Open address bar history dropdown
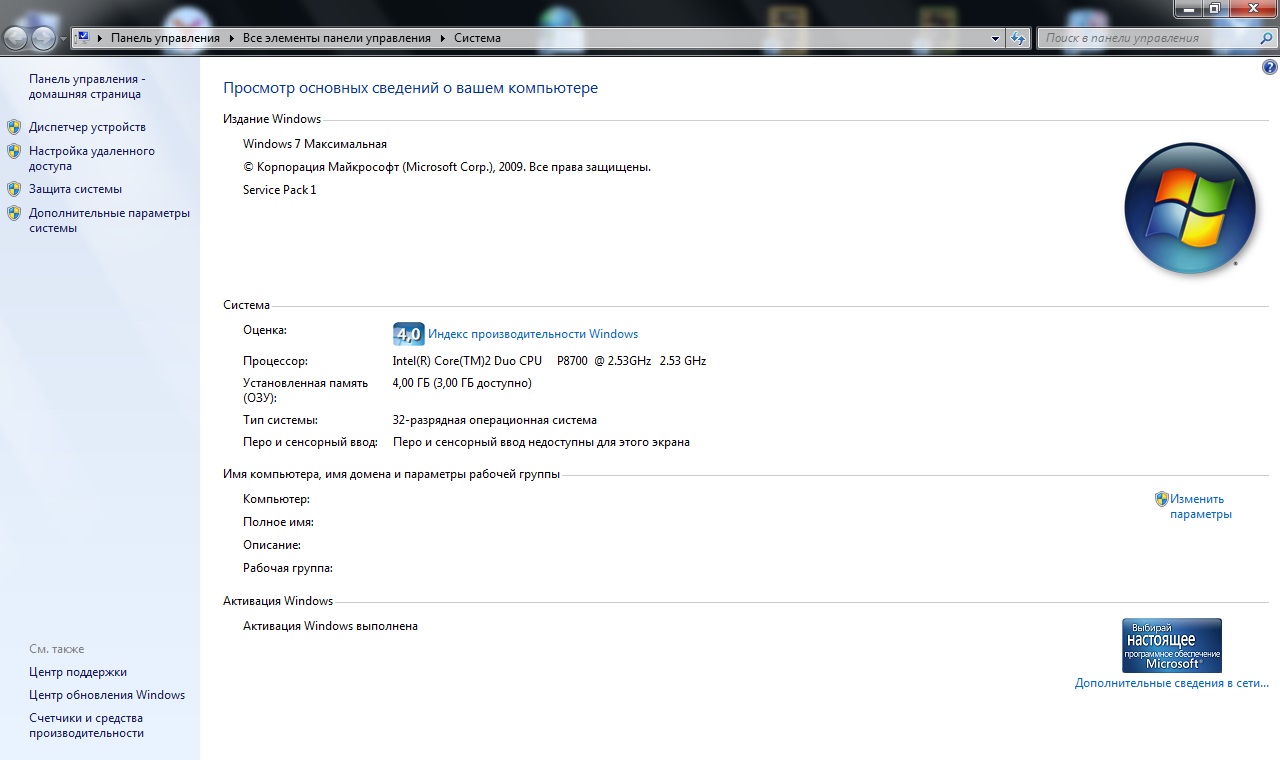Image resolution: width=1280 pixels, height=760 pixels. pos(995,38)
